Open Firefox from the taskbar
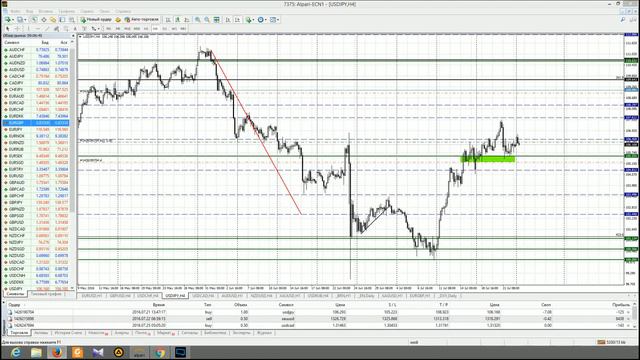 click(x=57, y=352)
